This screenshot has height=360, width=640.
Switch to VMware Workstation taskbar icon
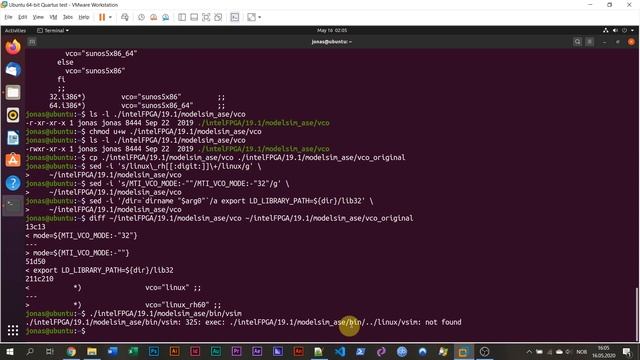463,351
